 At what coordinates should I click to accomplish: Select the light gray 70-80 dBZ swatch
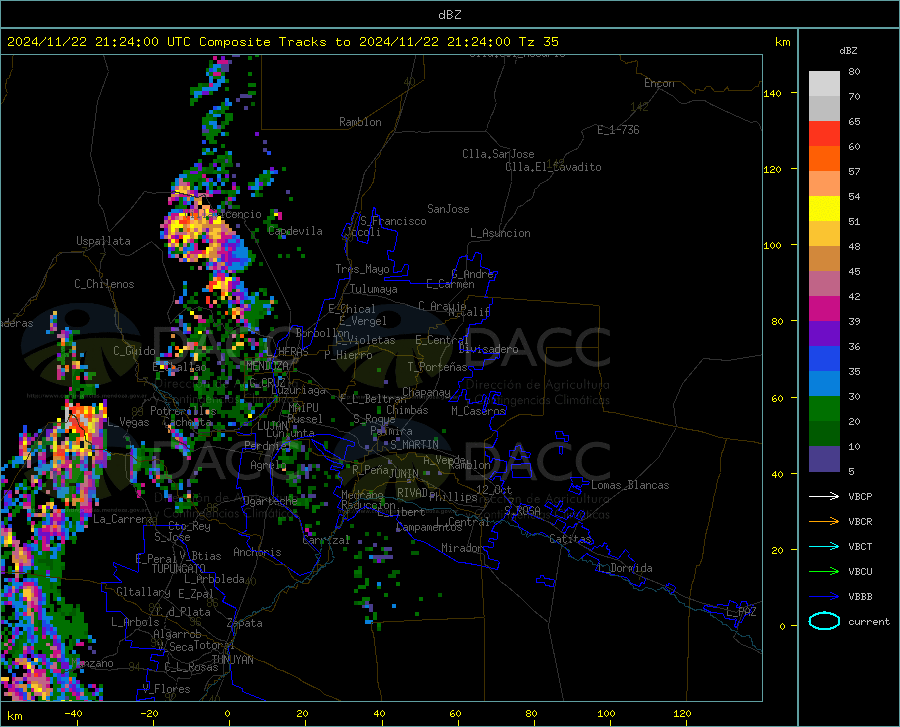[824, 84]
